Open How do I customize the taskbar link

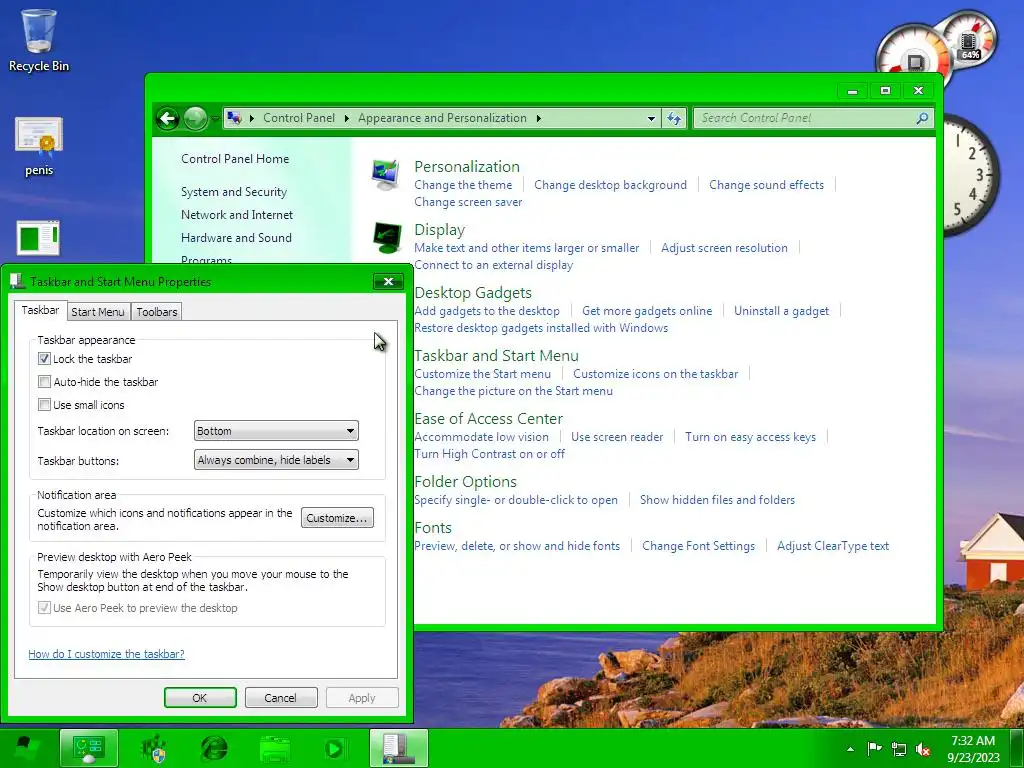pyautogui.click(x=106, y=654)
